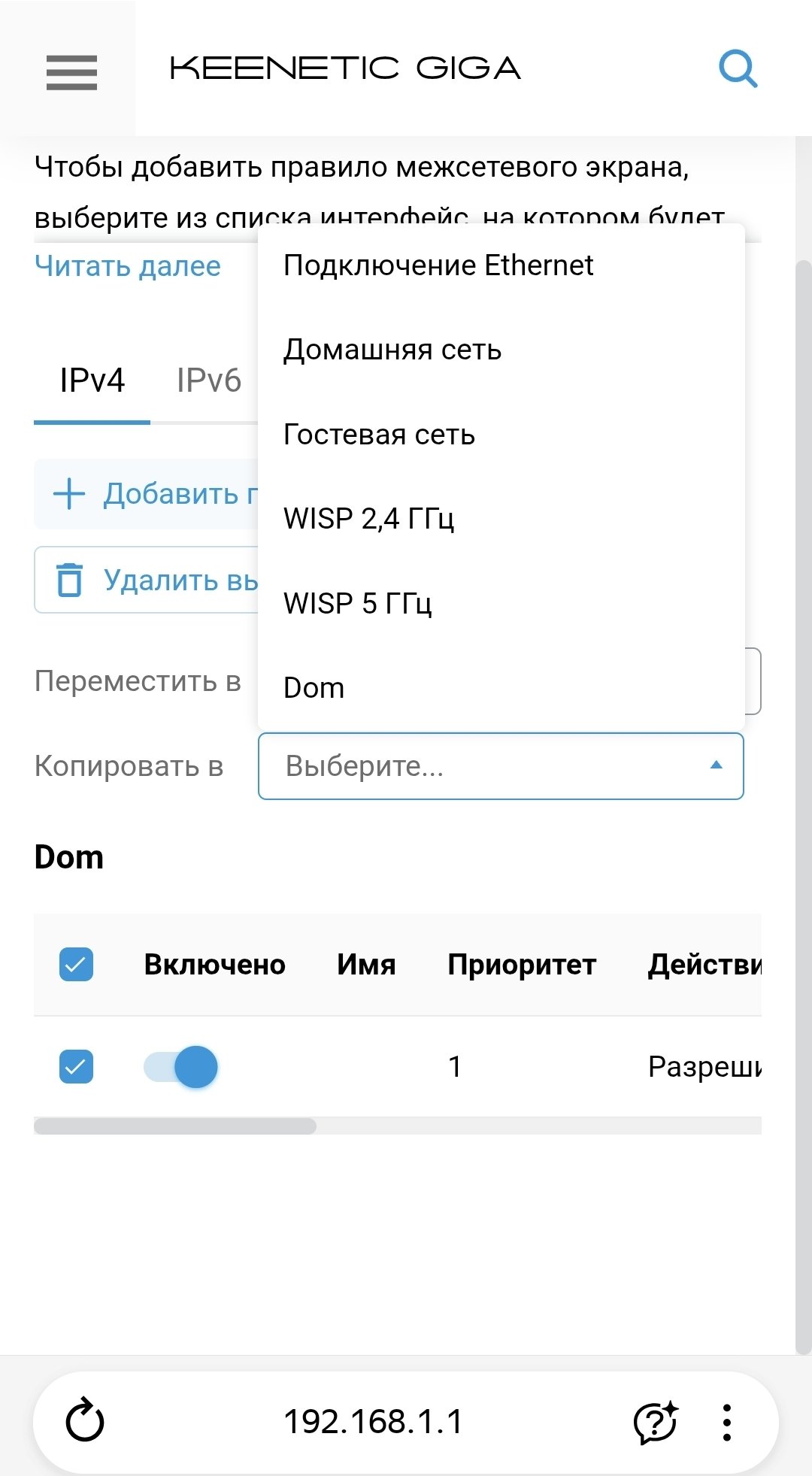Click the table's horizontal scrollbar
The width and height of the screenshot is (812, 1476).
tap(175, 1126)
